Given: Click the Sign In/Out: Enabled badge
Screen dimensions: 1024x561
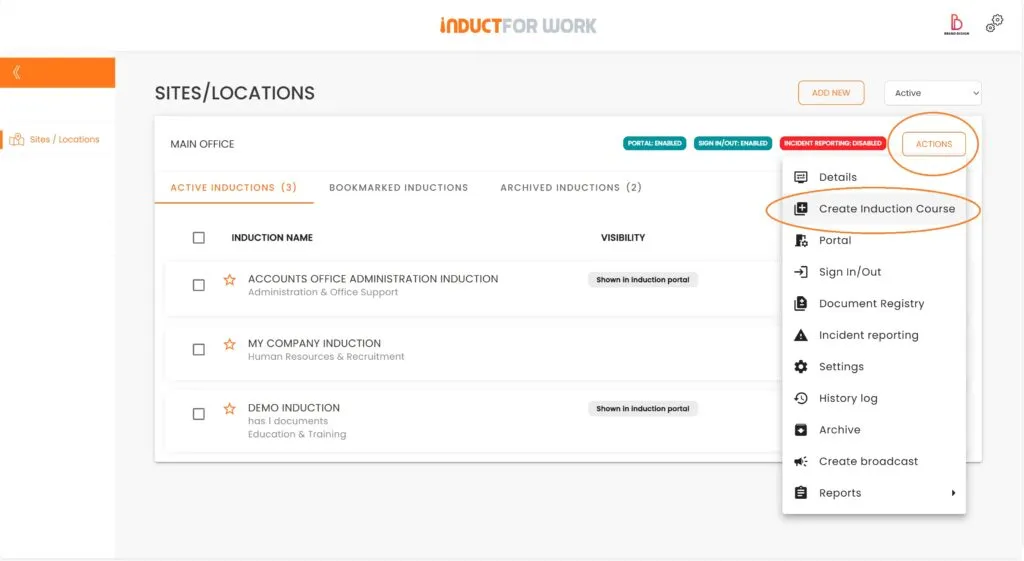Looking at the screenshot, I should [733, 143].
